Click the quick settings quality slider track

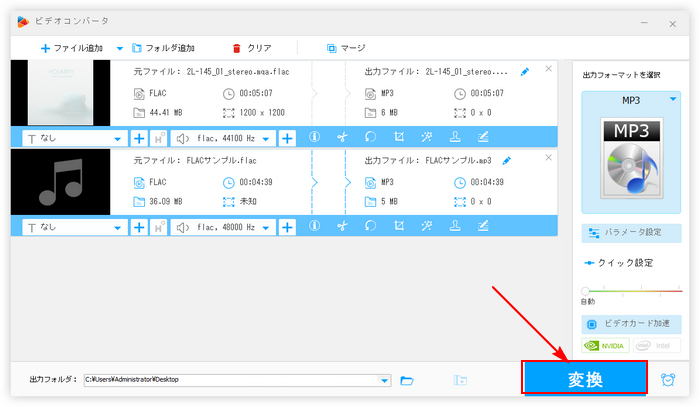(631, 291)
